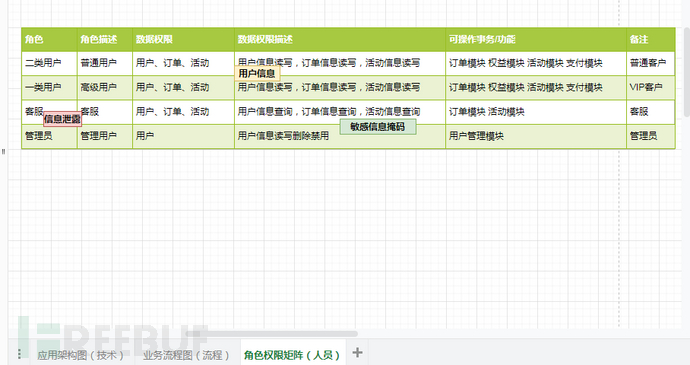Select the green 敏感信息掩码 label
The height and width of the screenshot is (365, 690).
click(378, 126)
